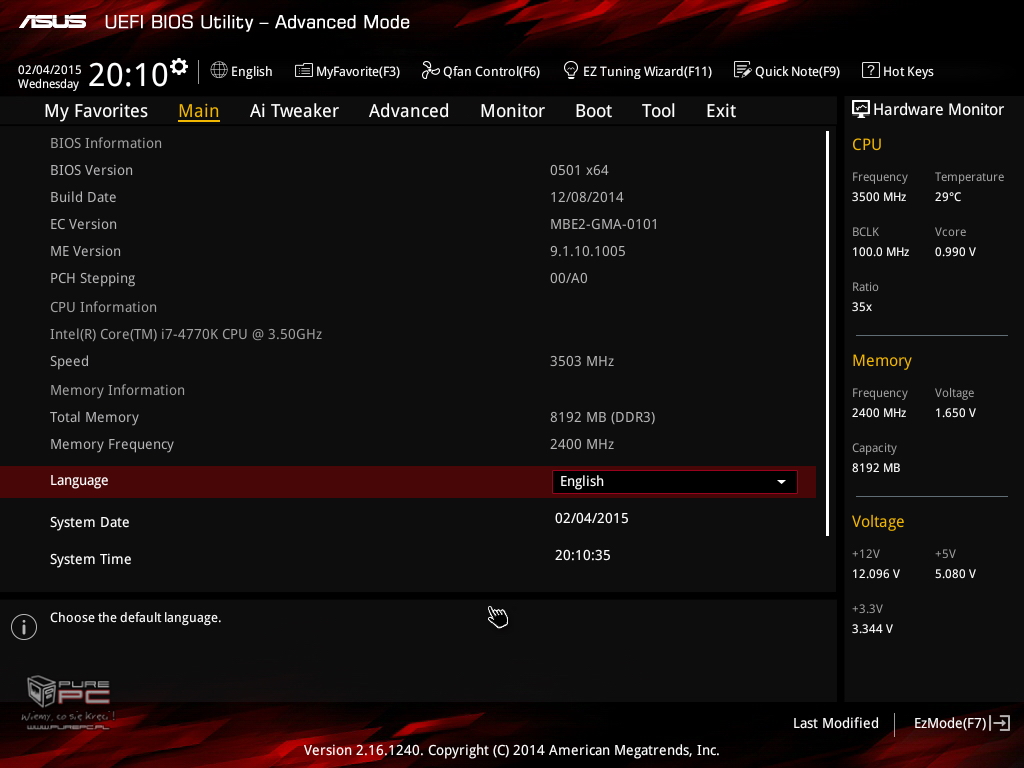
Task: Click the Hot Keys question mark icon
Action: (x=870, y=70)
